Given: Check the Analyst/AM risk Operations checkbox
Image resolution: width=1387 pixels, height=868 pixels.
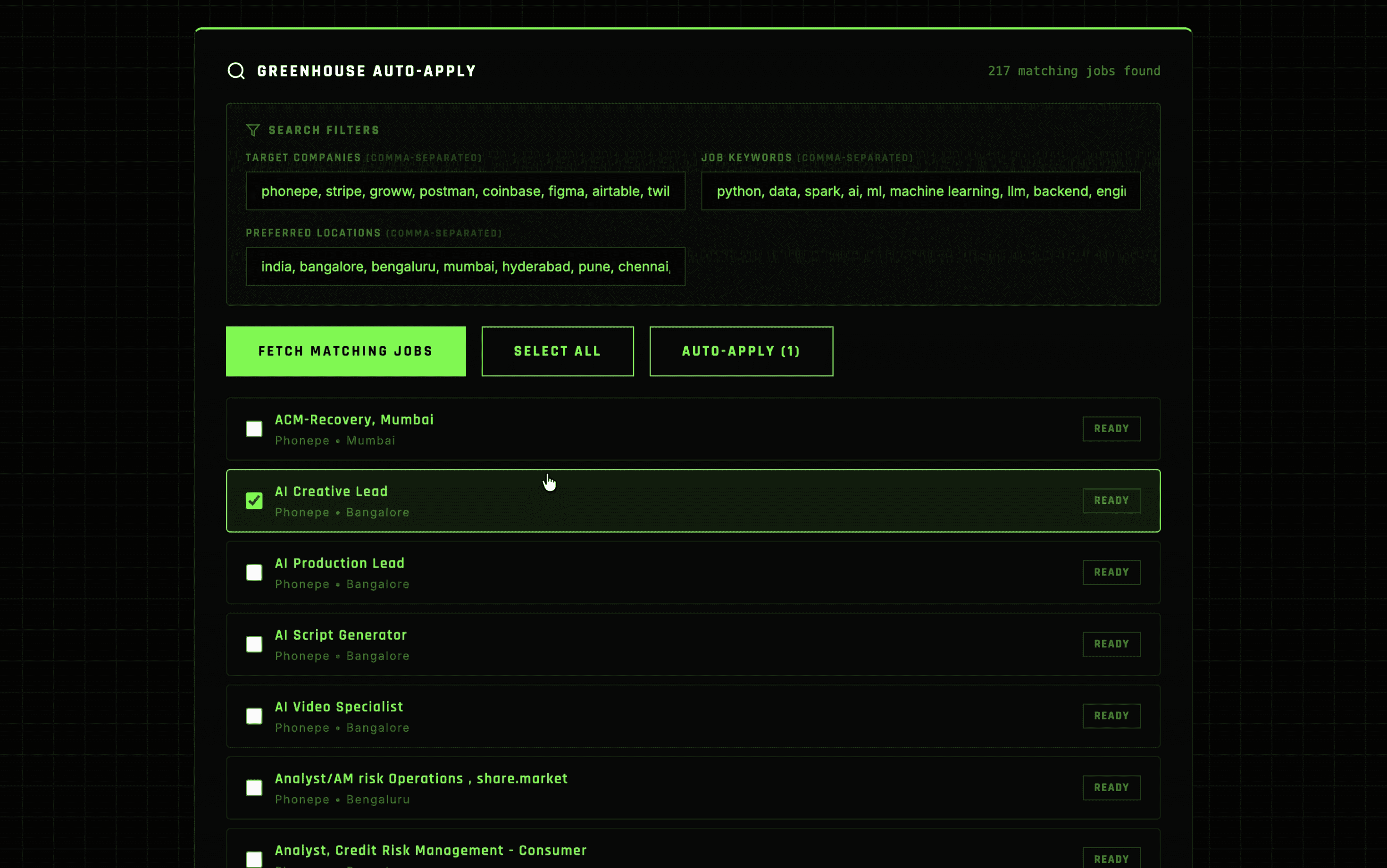Looking at the screenshot, I should click(254, 788).
